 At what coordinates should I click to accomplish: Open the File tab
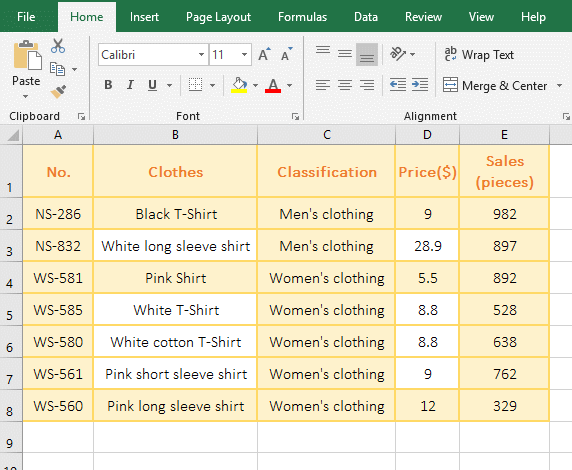[26, 17]
